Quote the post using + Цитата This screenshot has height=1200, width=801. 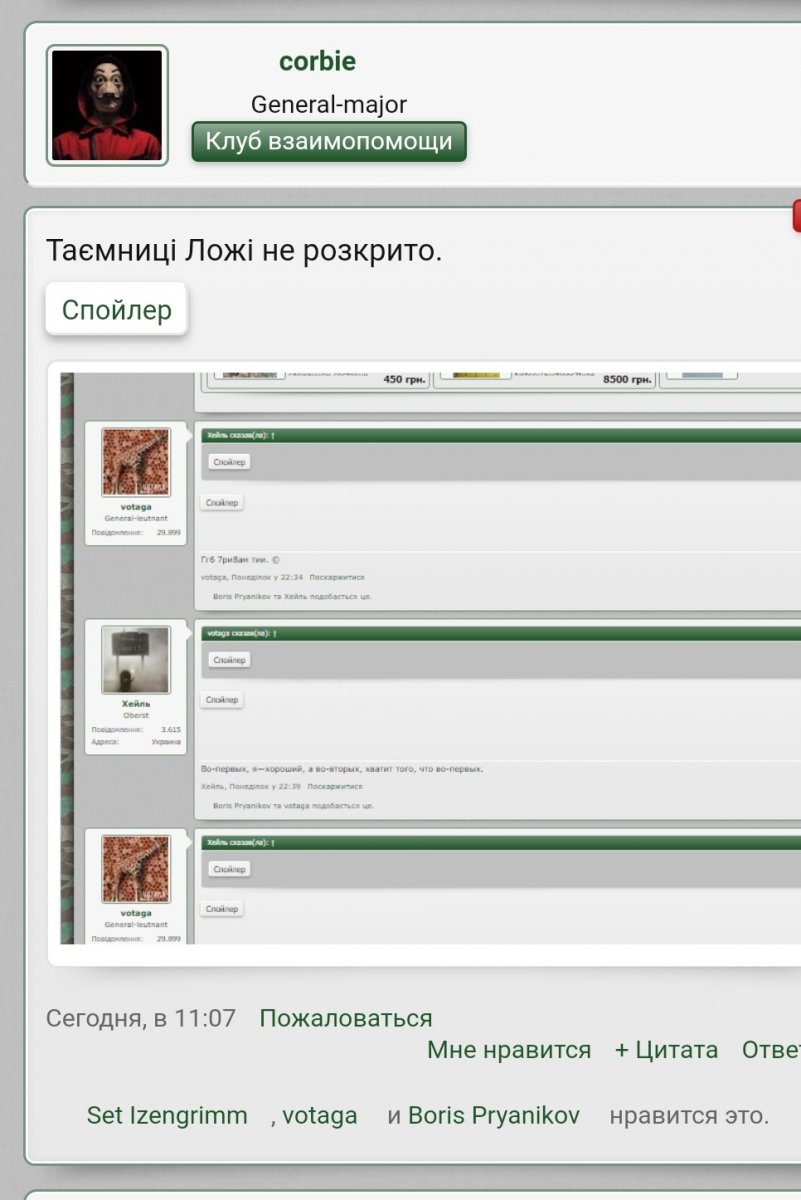pyautogui.click(x=666, y=1050)
